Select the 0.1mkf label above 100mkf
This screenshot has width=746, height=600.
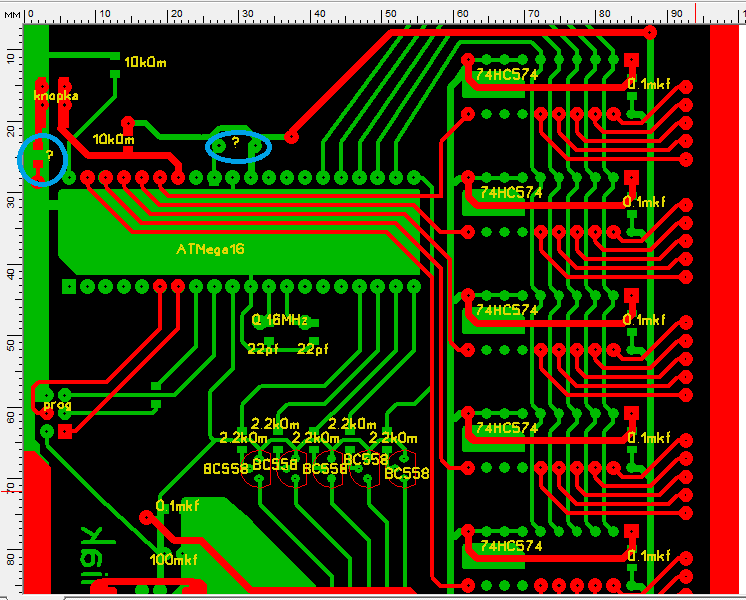pos(177,506)
